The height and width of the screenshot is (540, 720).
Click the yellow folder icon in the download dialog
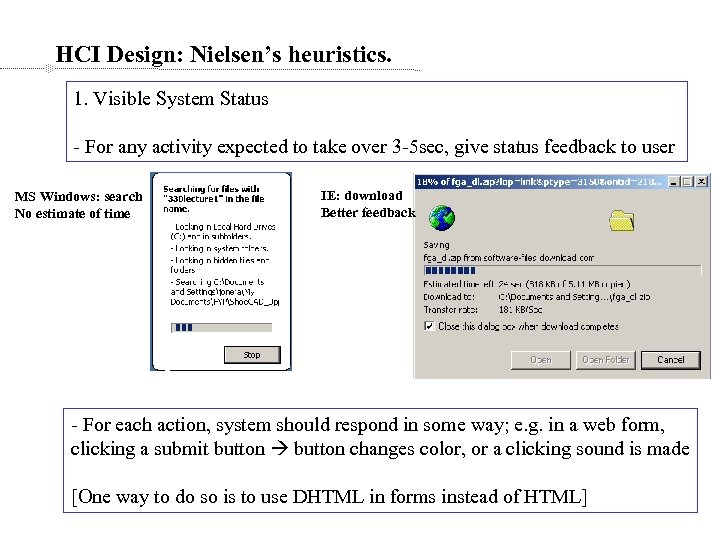pos(622,220)
